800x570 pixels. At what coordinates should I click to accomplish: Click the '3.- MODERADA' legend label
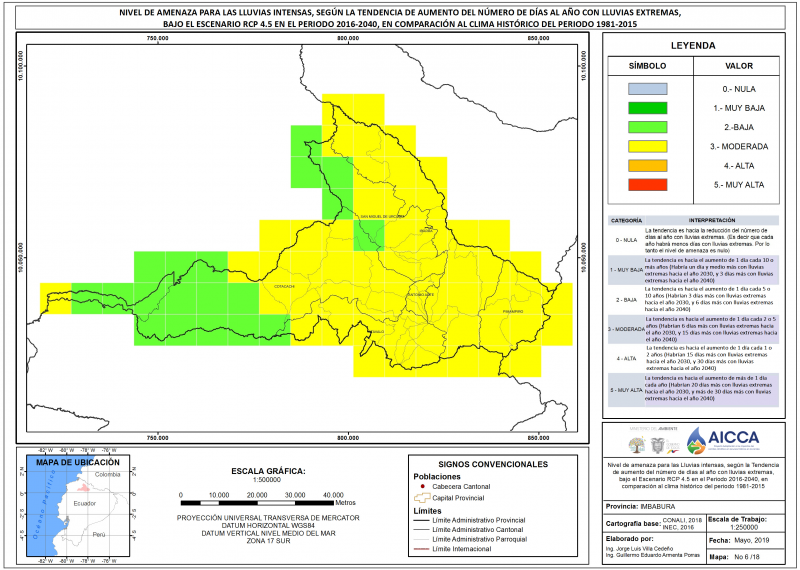point(739,146)
